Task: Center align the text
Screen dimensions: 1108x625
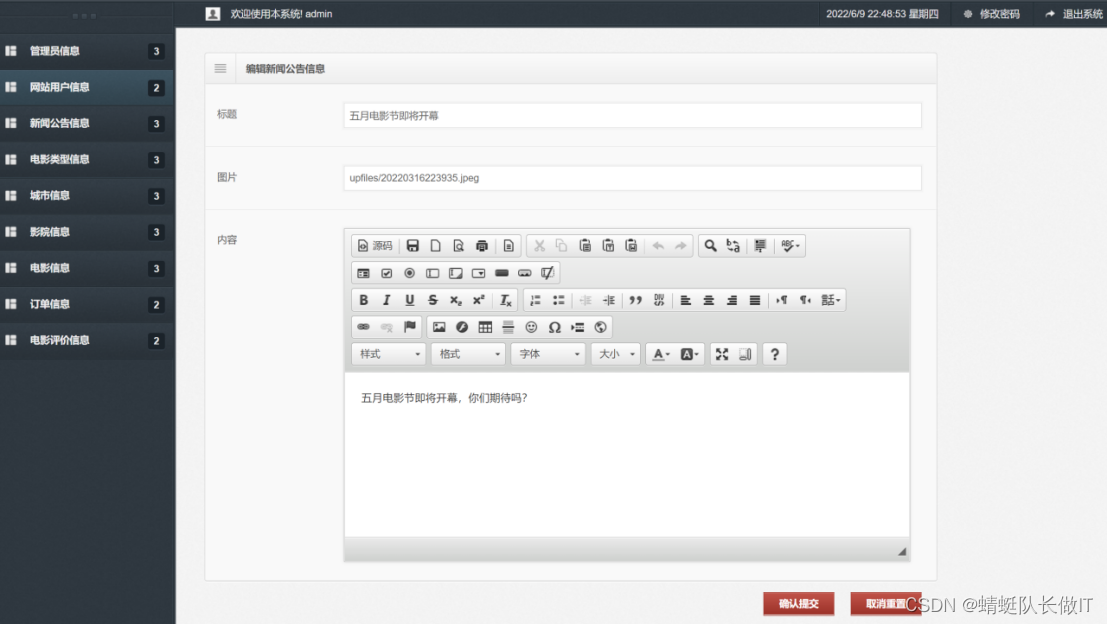Action: tap(709, 300)
